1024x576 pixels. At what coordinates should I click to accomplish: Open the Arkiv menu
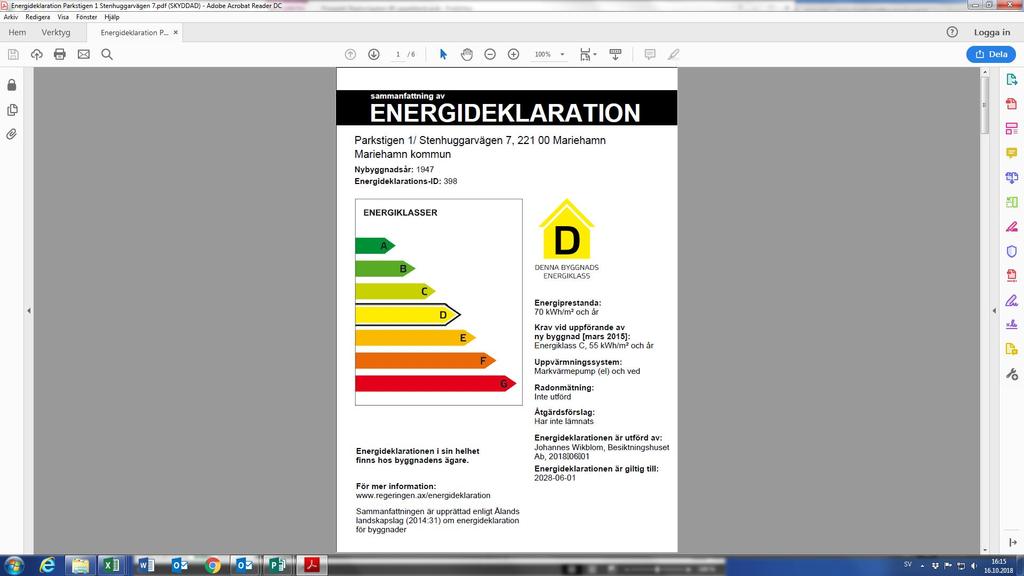coord(11,17)
